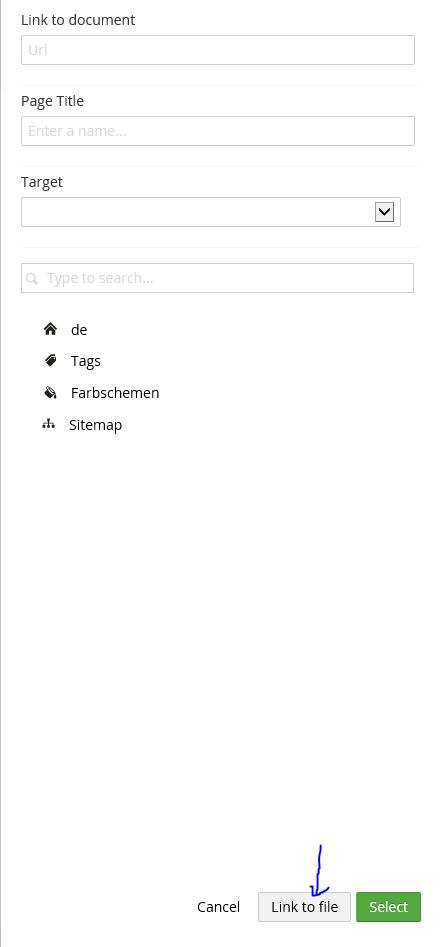Click the Type to search field
The height and width of the screenshot is (947, 441).
pyautogui.click(x=217, y=278)
